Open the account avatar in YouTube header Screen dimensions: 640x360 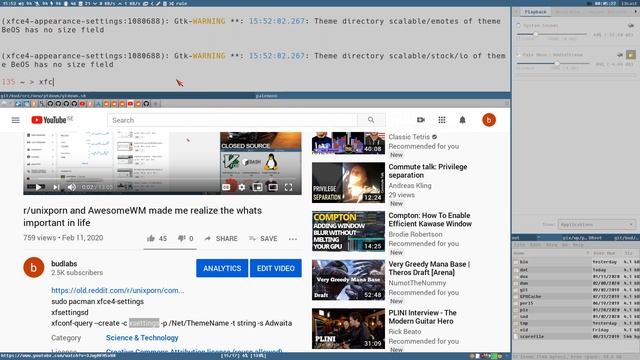tap(489, 120)
